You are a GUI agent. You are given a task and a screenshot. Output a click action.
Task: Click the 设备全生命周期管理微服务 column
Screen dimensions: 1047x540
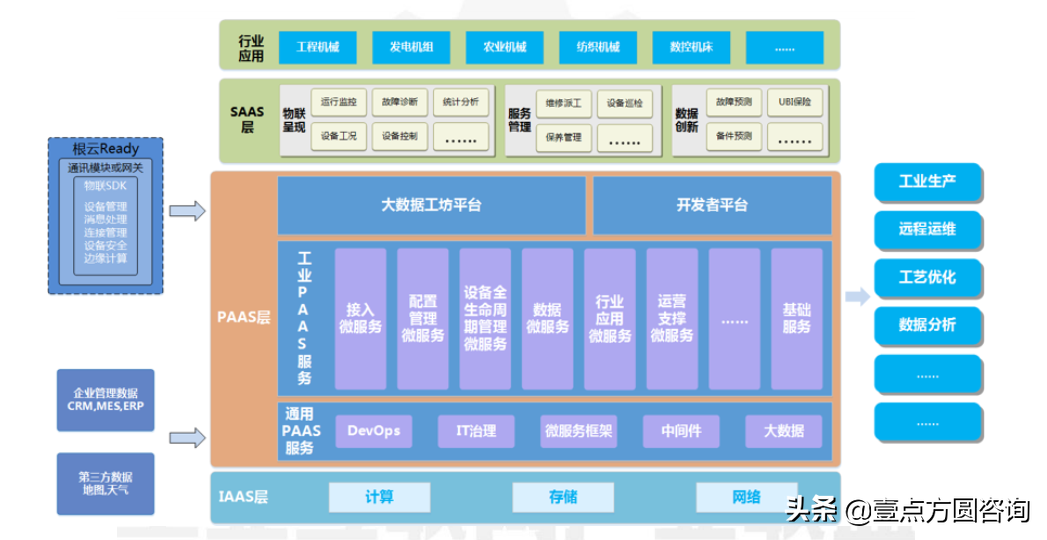(x=485, y=318)
